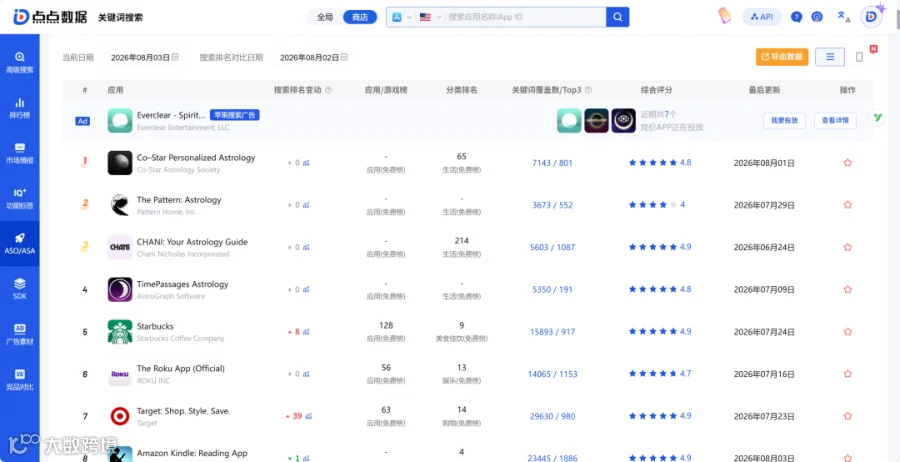Open Target: Shop. Style. Save. link
The image size is (900, 462).
point(183,411)
